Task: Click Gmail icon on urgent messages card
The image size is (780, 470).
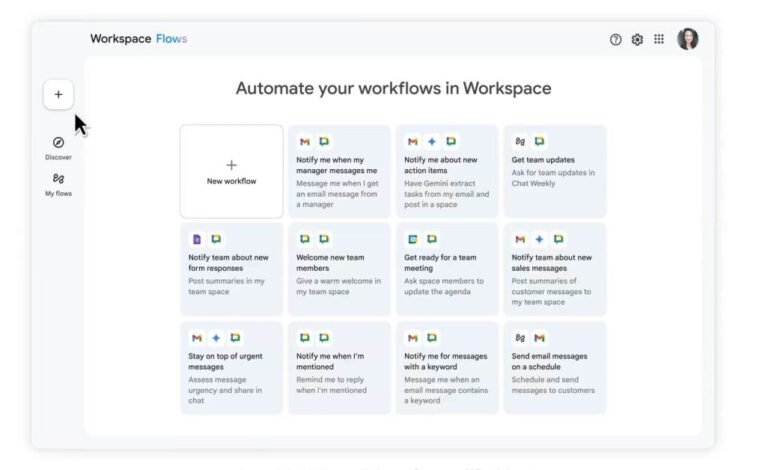Action: pos(197,338)
